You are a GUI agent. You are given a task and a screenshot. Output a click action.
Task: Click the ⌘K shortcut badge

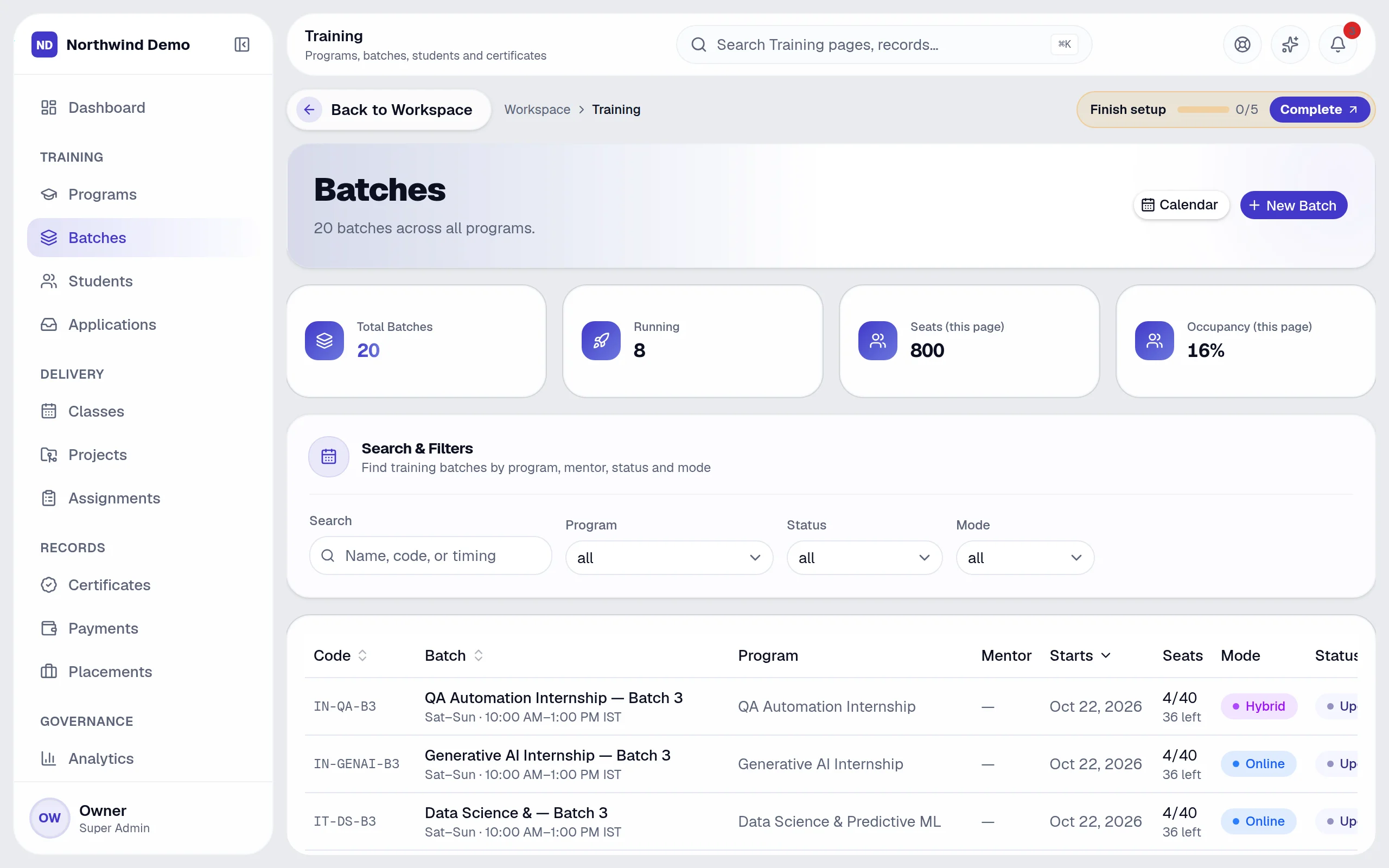coord(1063,44)
